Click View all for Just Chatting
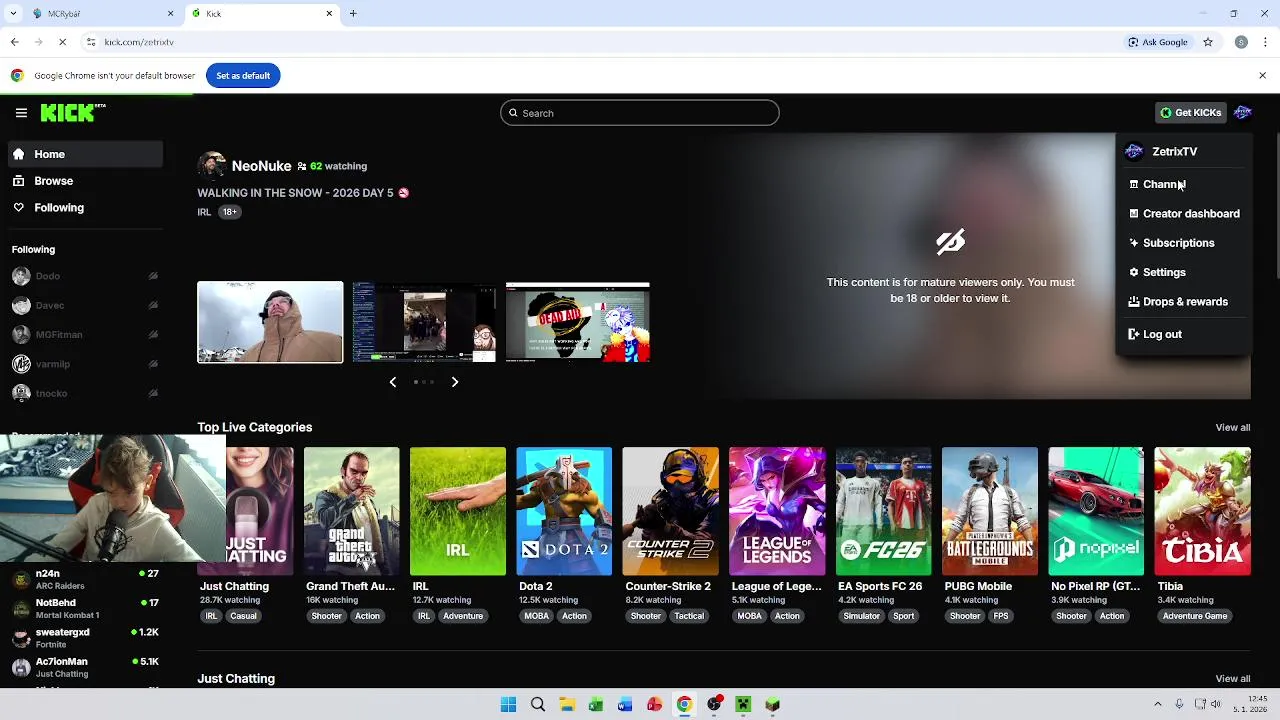Image resolution: width=1280 pixels, height=720 pixels. point(1233,679)
